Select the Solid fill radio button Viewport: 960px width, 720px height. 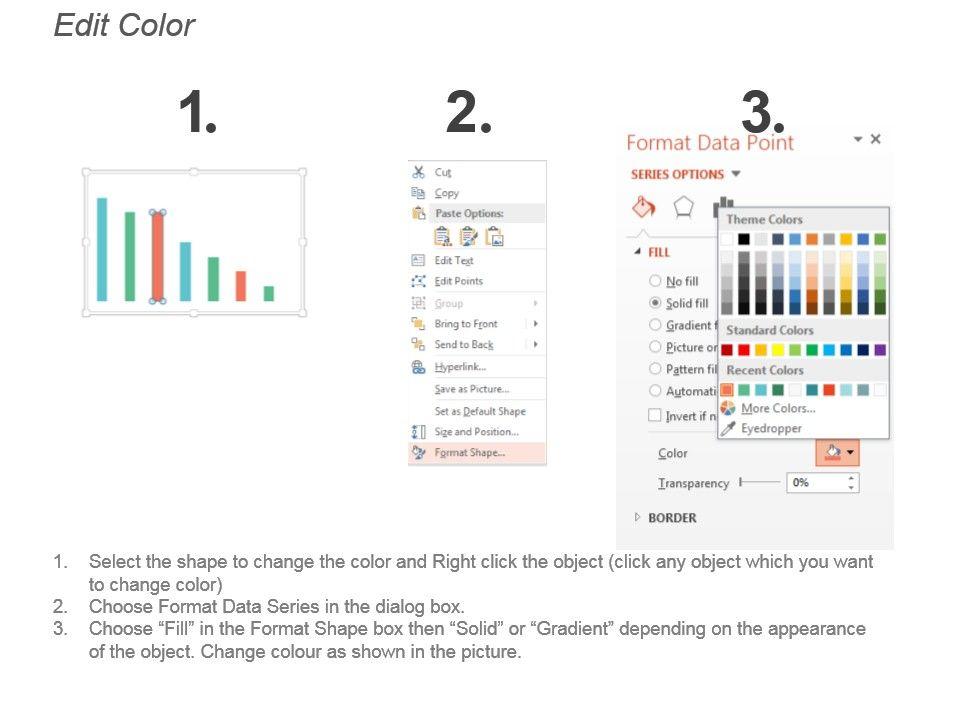point(656,303)
